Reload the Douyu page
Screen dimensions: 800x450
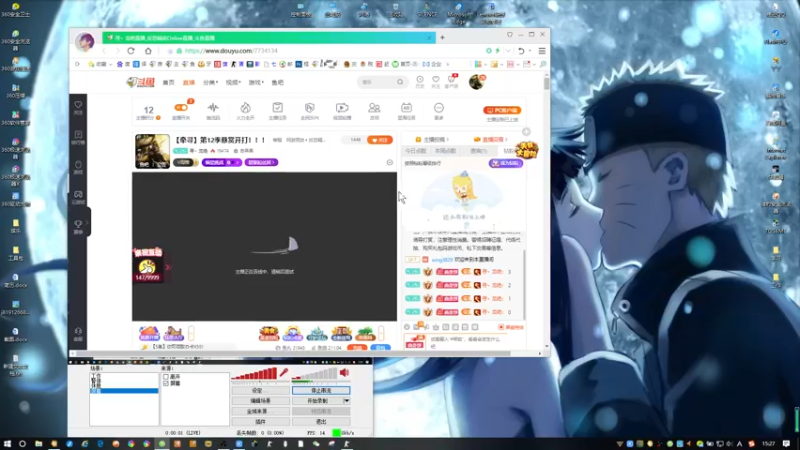[131, 51]
